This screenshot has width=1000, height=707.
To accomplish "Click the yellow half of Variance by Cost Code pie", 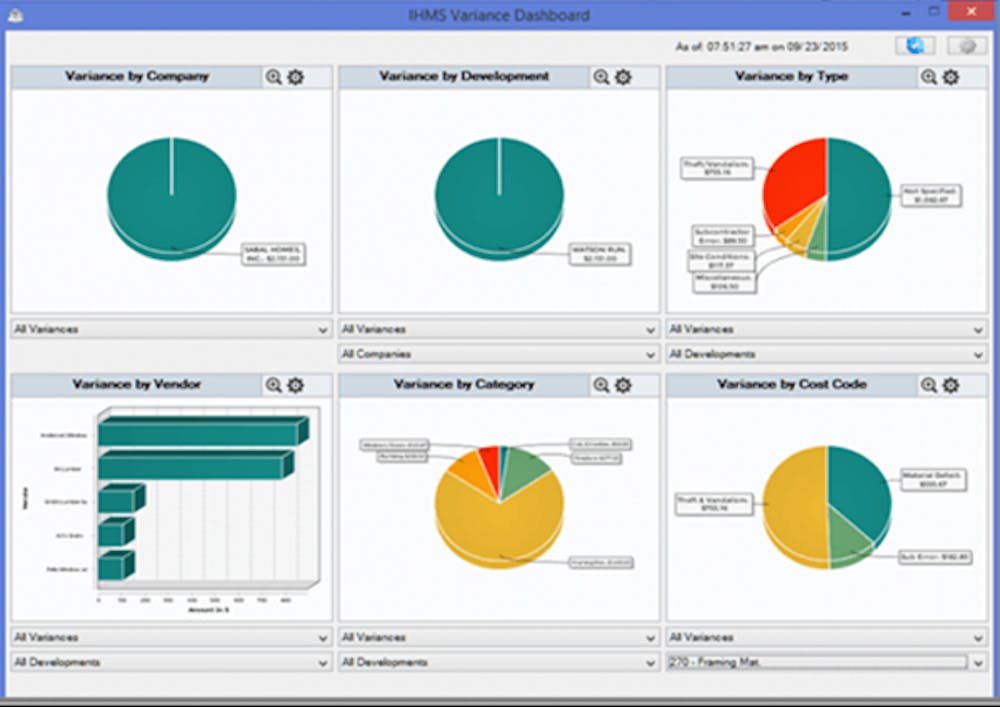I will coord(795,507).
